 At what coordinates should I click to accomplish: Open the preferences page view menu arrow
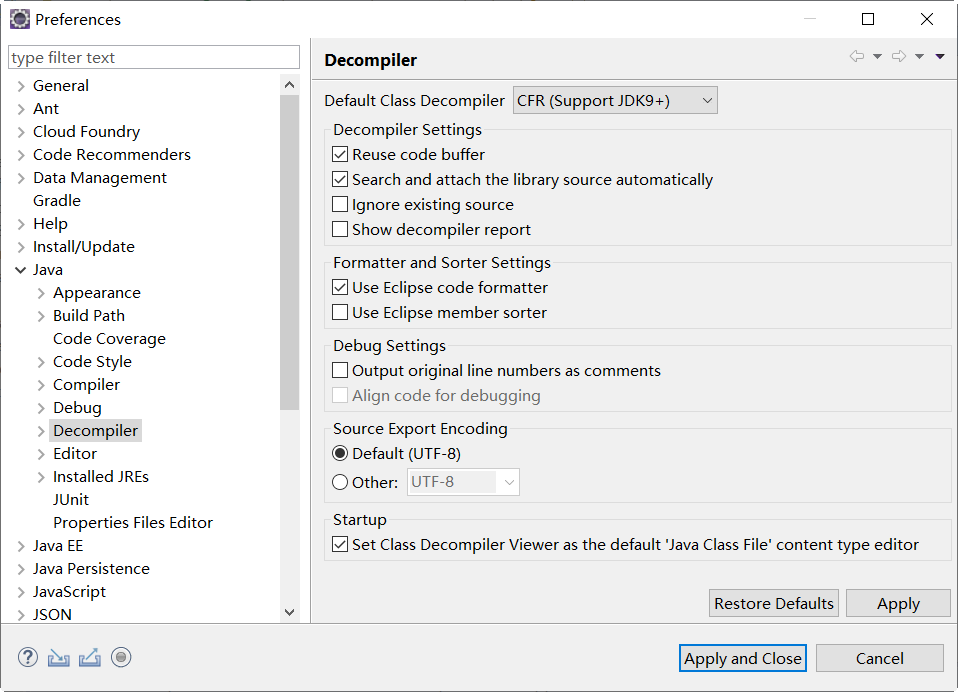point(940,56)
